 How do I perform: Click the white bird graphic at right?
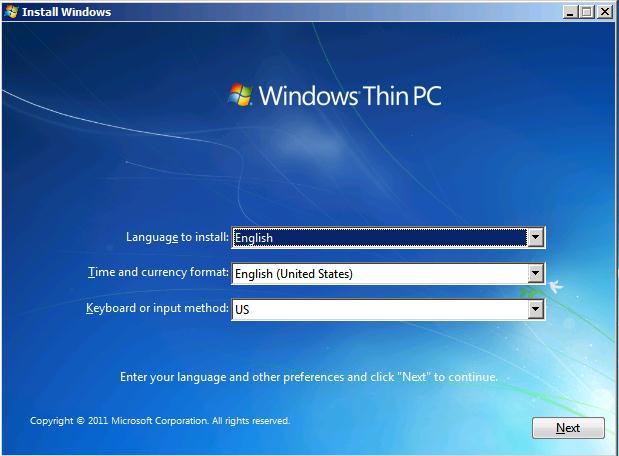point(555,287)
